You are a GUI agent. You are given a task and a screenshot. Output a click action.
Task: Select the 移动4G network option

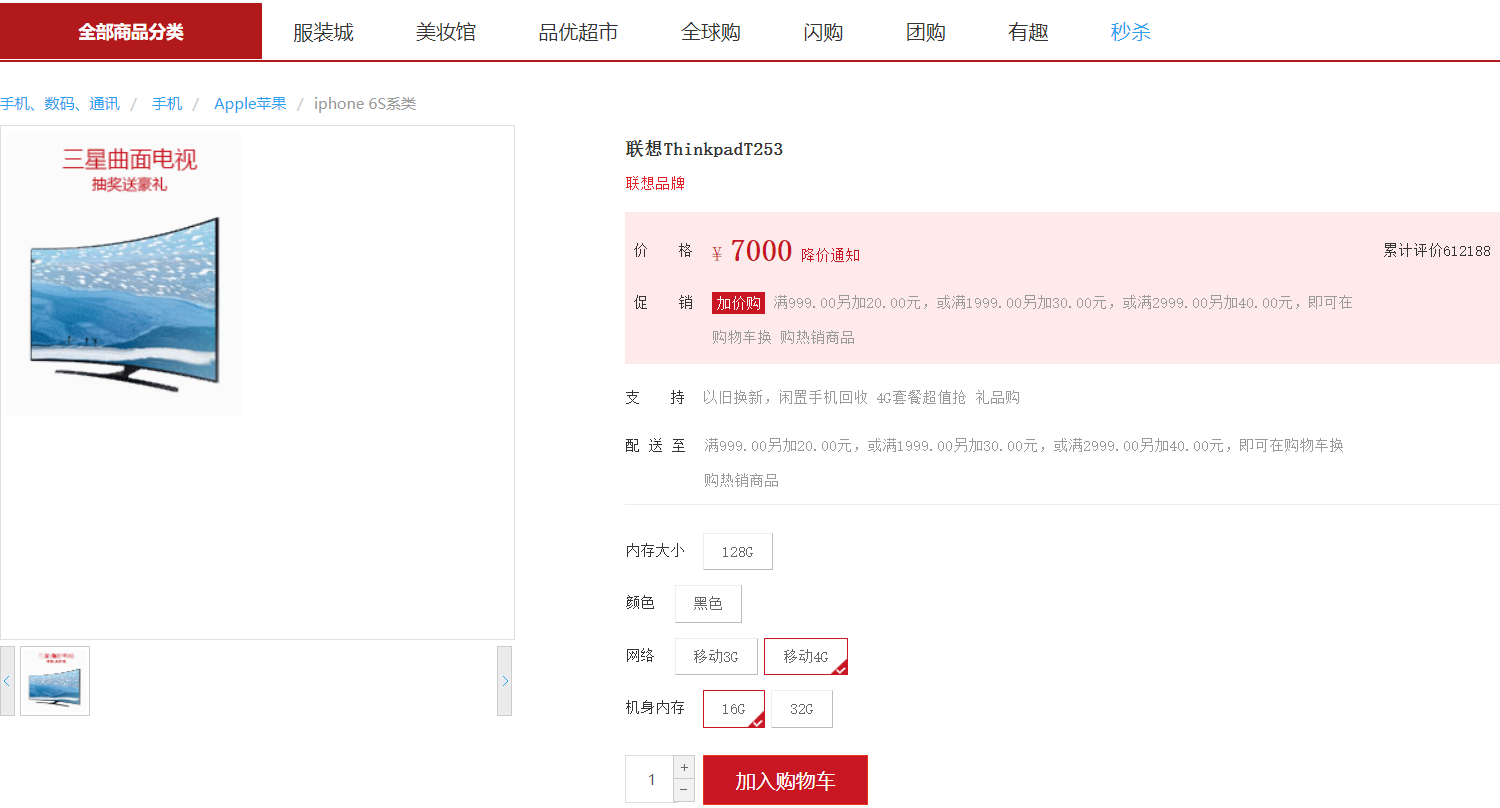coord(806,657)
